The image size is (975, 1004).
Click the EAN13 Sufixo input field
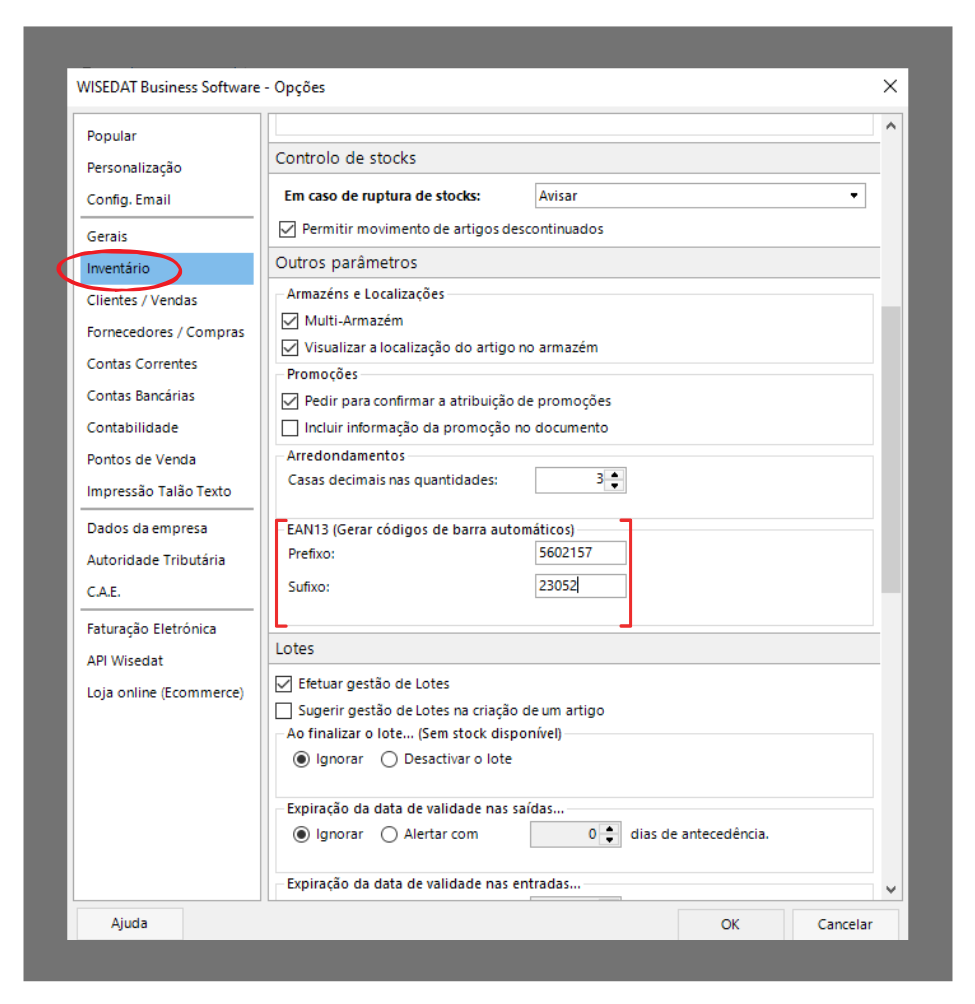pyautogui.click(x=580, y=586)
